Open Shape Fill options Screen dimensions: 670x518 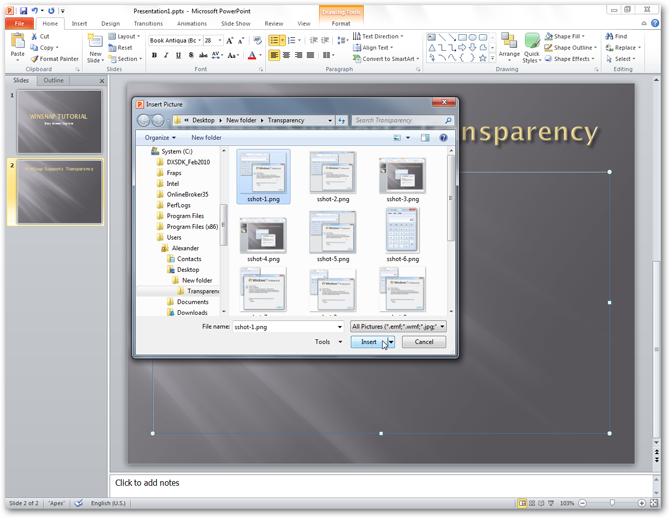click(565, 36)
